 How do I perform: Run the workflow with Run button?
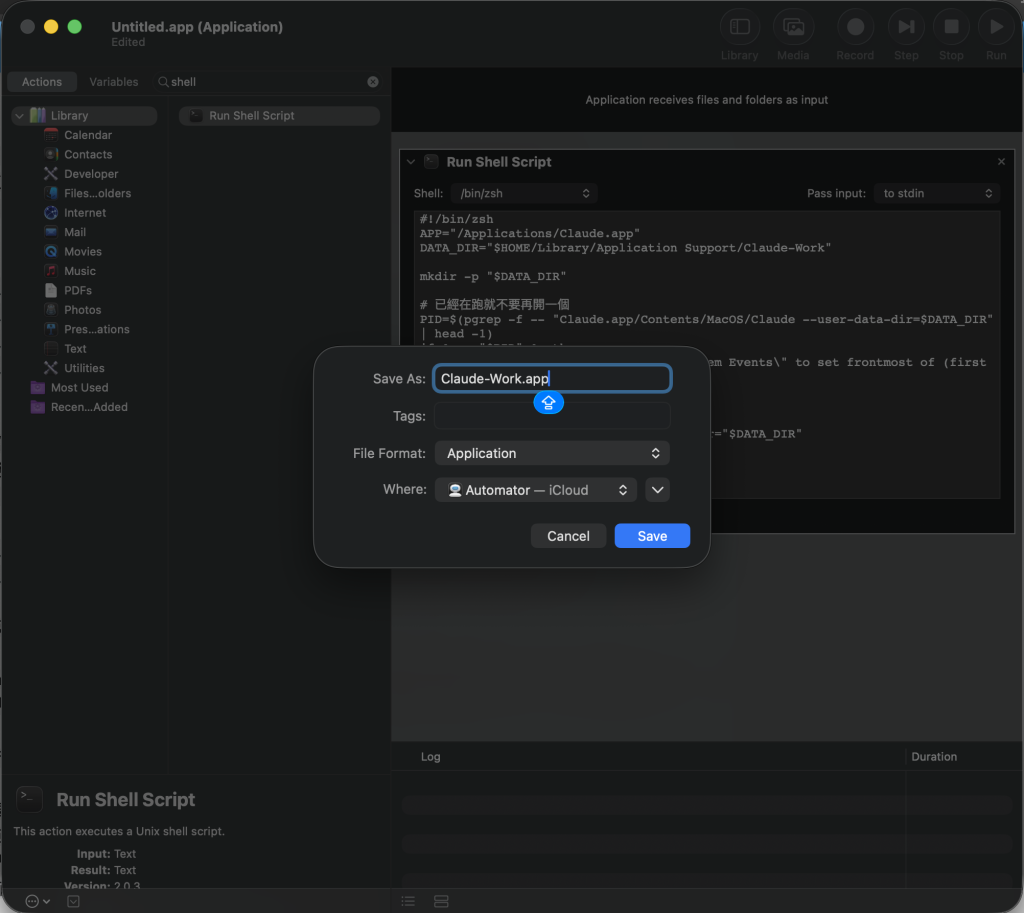(995, 27)
